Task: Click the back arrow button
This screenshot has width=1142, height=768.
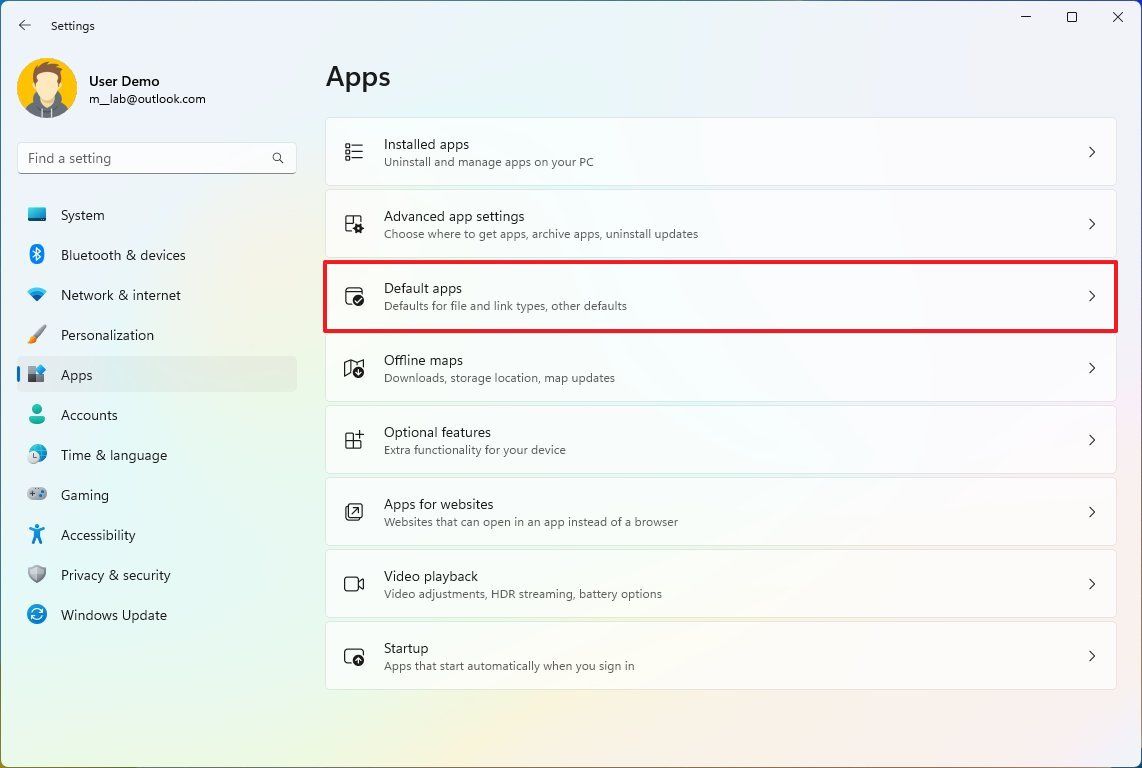Action: 24,25
